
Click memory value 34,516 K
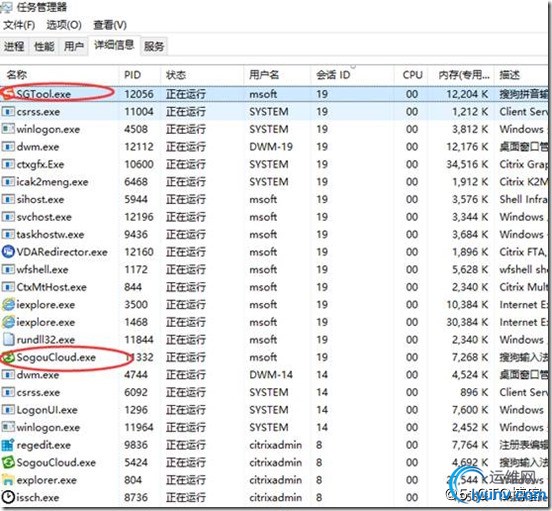[x=467, y=164]
